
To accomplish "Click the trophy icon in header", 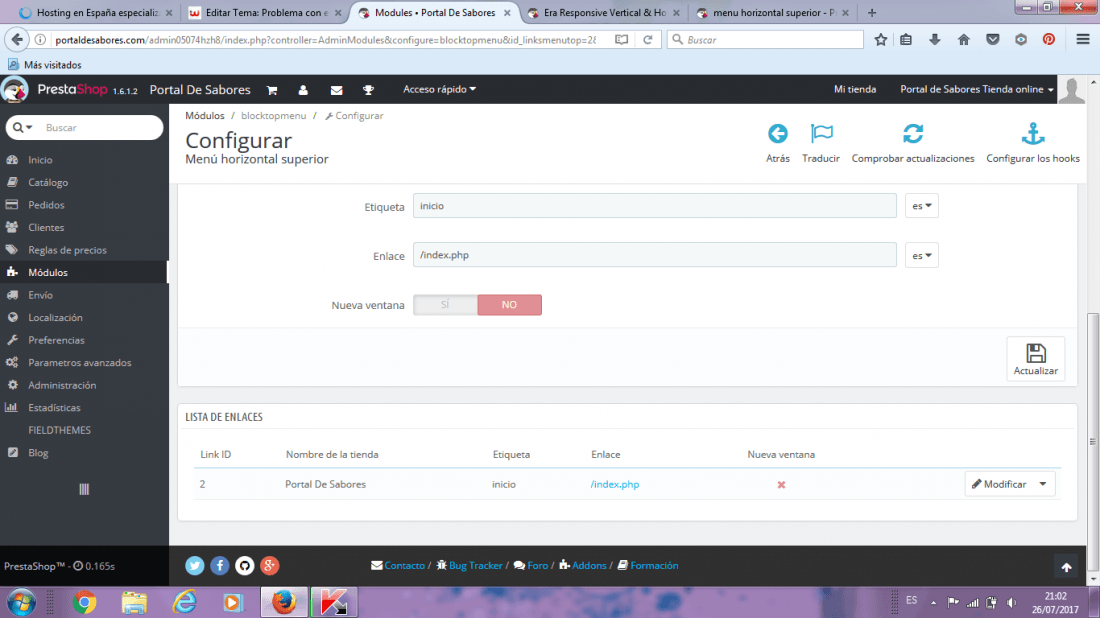I will point(368,90).
